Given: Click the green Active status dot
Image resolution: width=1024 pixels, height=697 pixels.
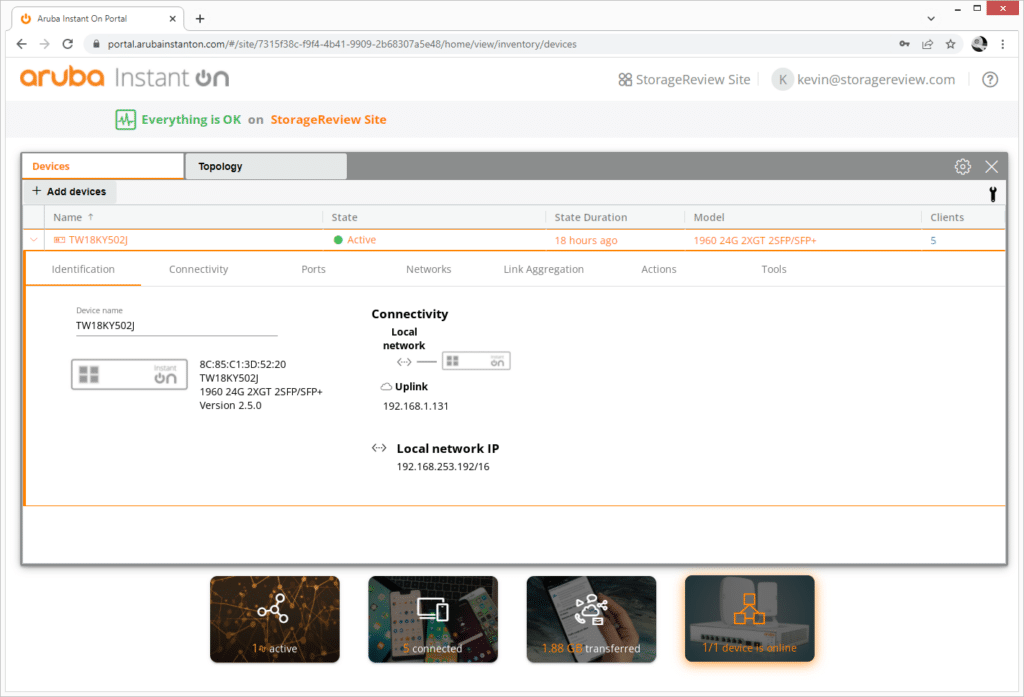Looking at the screenshot, I should coord(338,240).
